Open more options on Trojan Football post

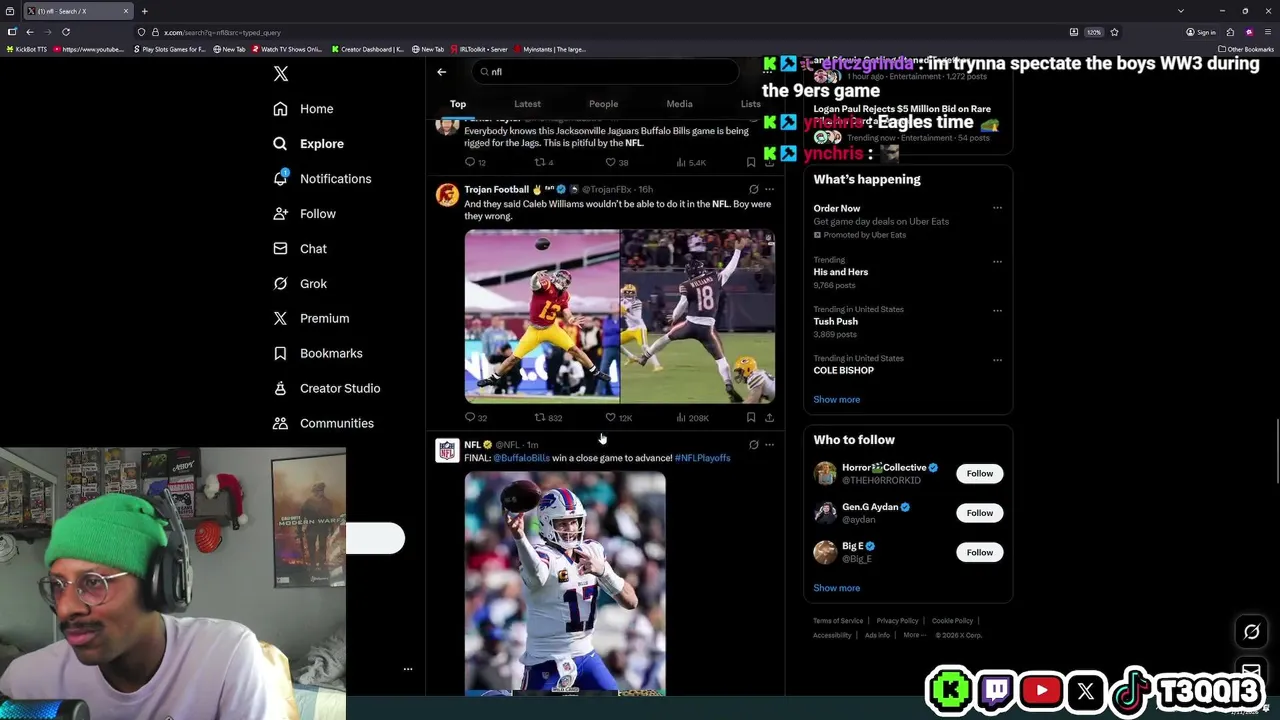(769, 189)
